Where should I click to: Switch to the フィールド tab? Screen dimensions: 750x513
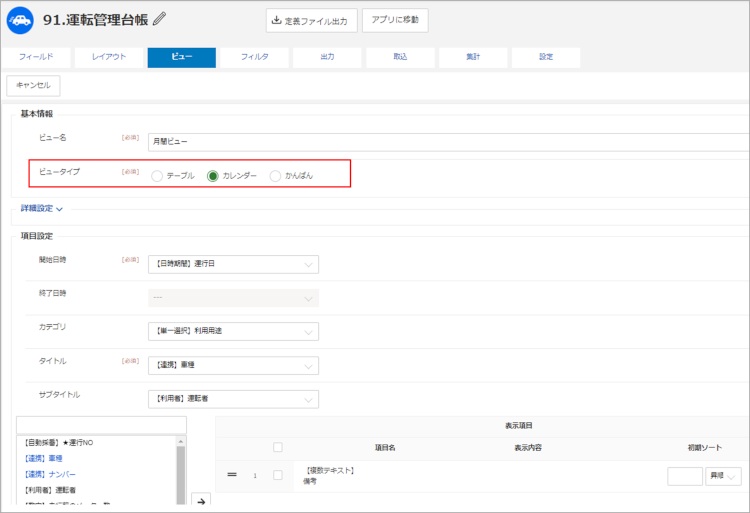pos(36,57)
